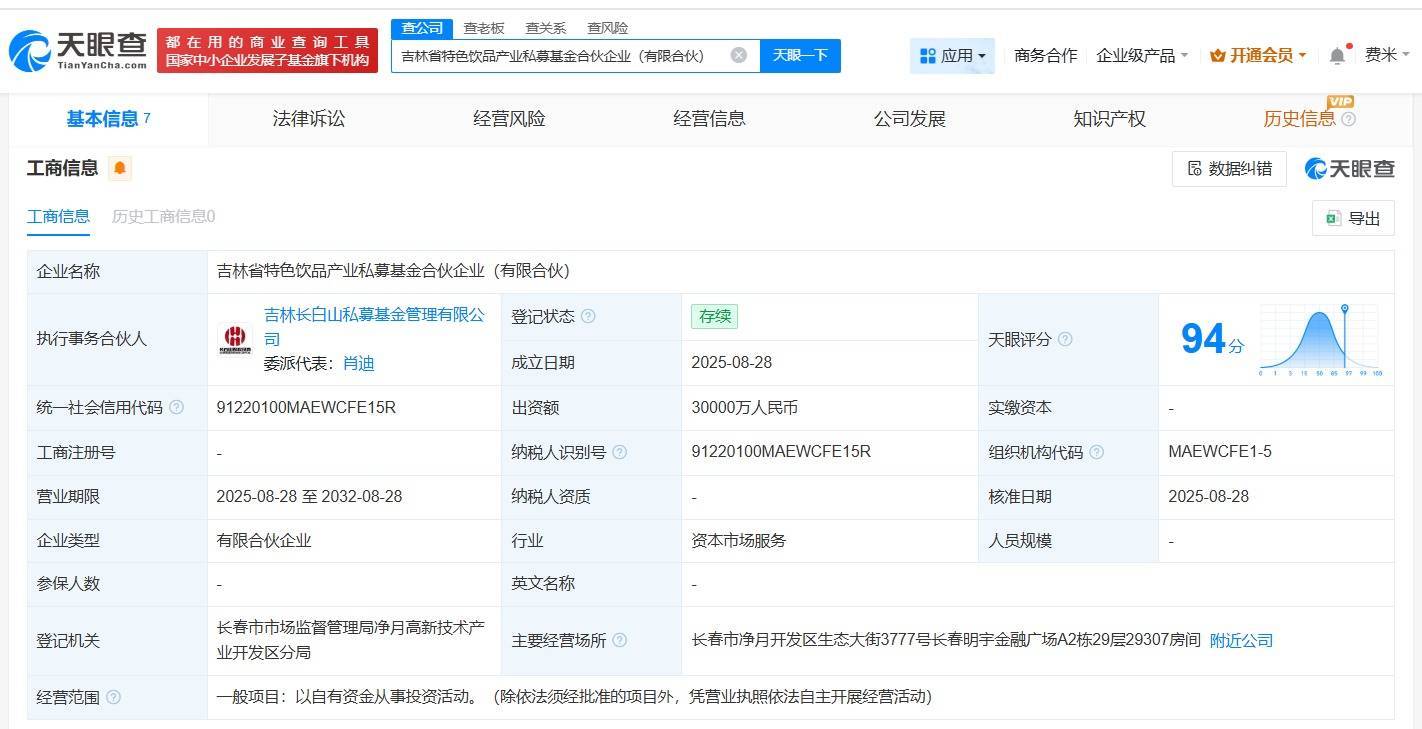Screen dimensions: 1422x729
Task: Click the 30000万人民币 value
Action: [744, 408]
